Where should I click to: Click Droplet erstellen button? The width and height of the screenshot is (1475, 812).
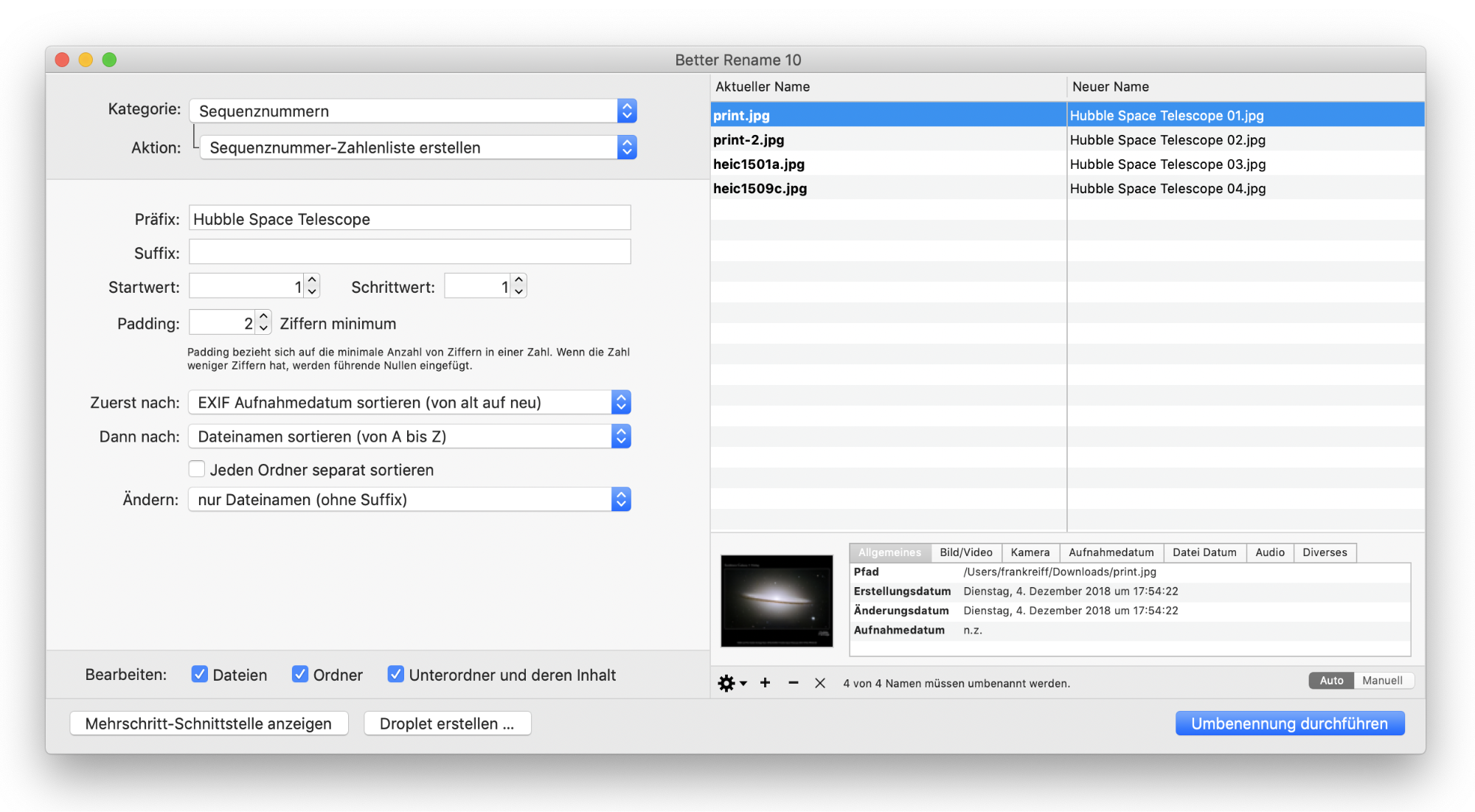(447, 723)
